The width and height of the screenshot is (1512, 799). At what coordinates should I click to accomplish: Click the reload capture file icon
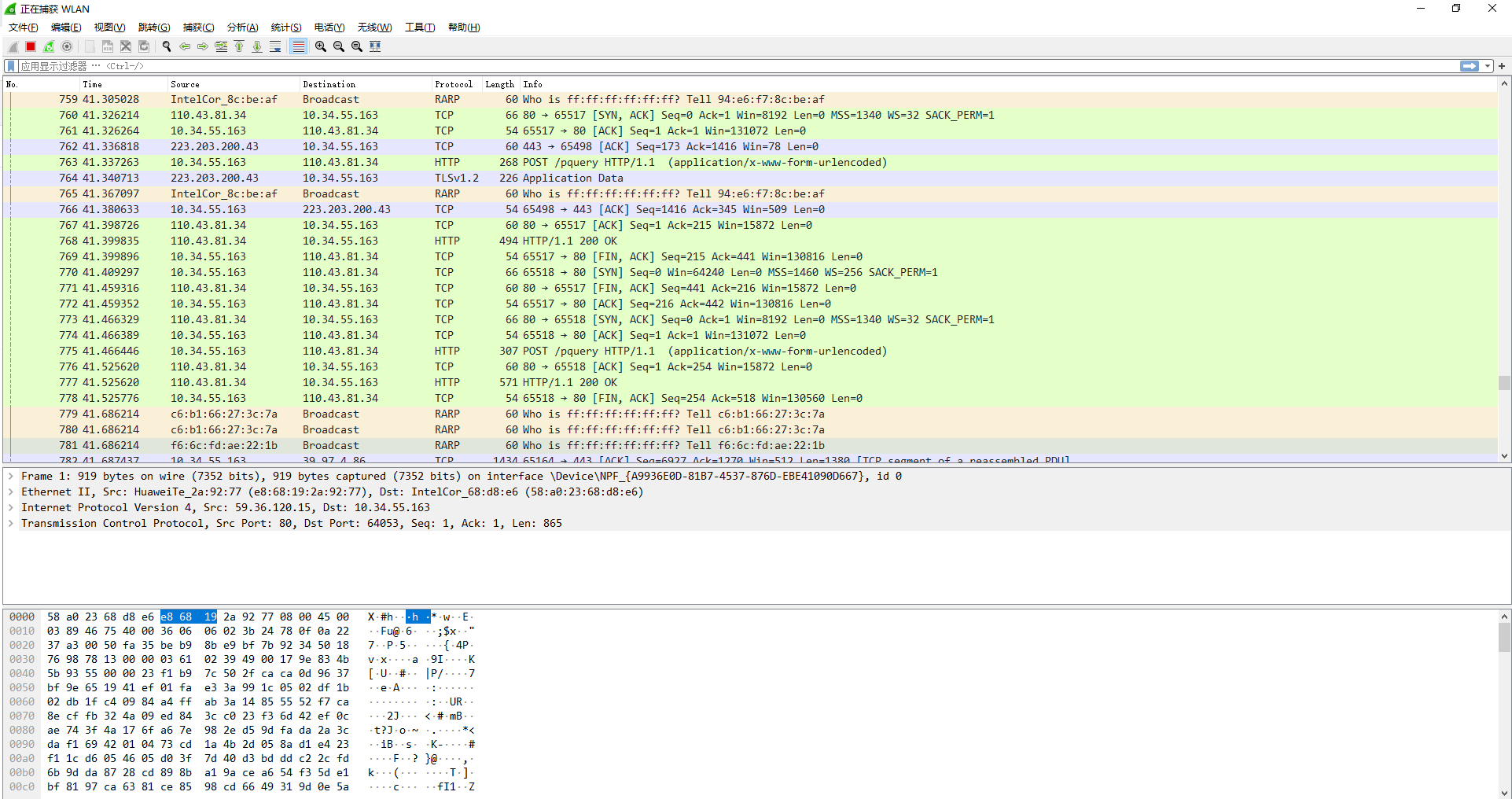tap(144, 46)
